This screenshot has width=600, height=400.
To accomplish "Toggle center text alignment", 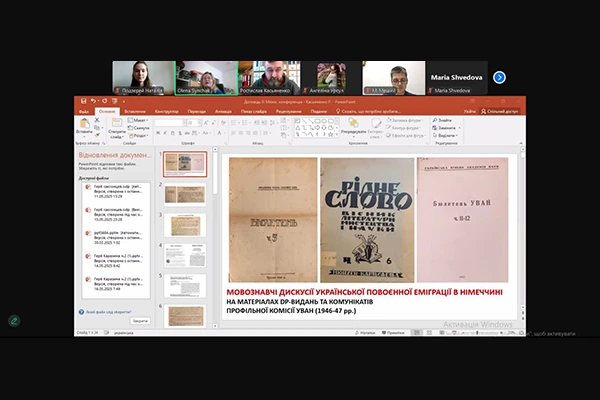I will [241, 133].
